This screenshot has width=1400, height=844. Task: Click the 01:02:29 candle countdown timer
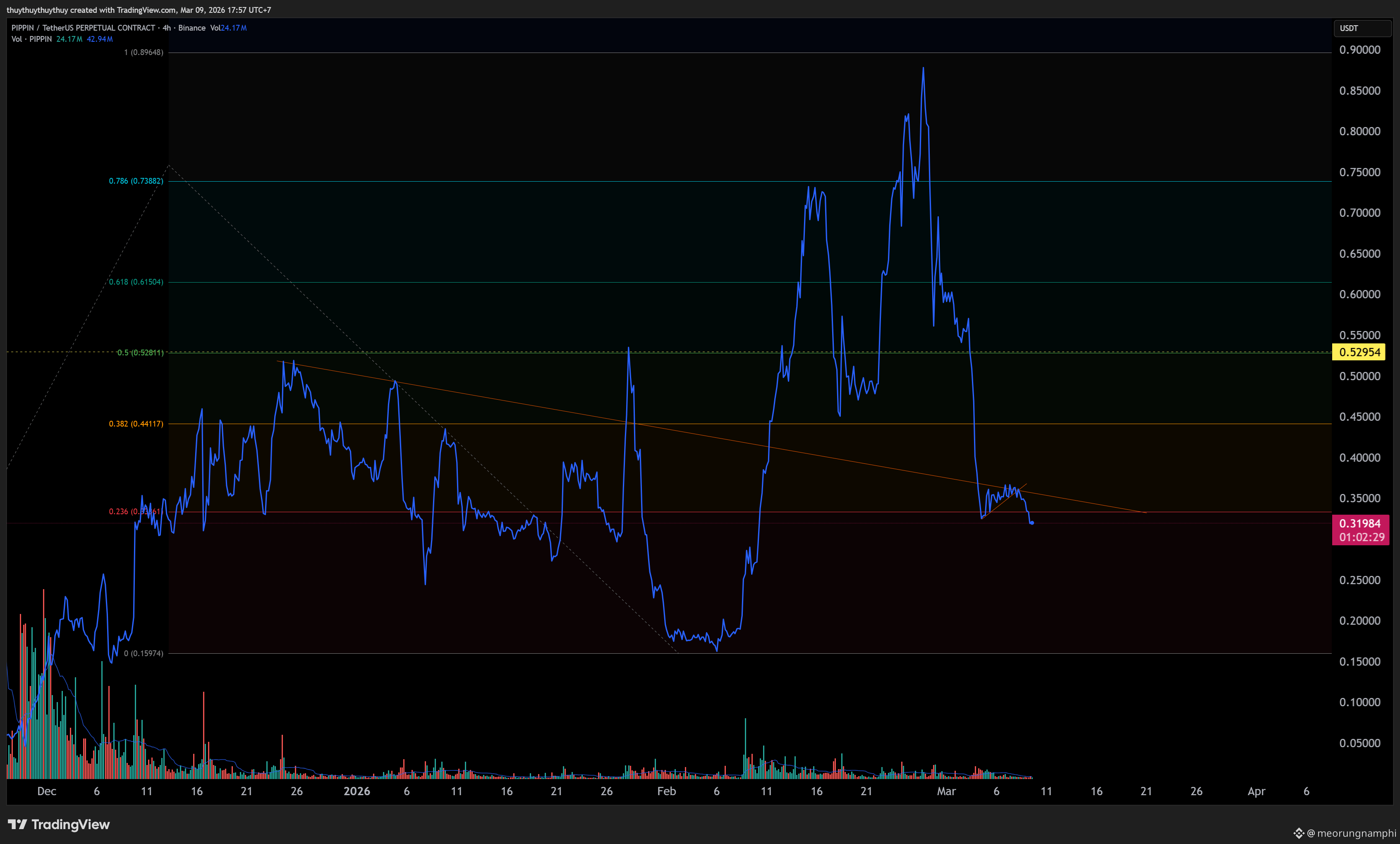coord(1362,537)
